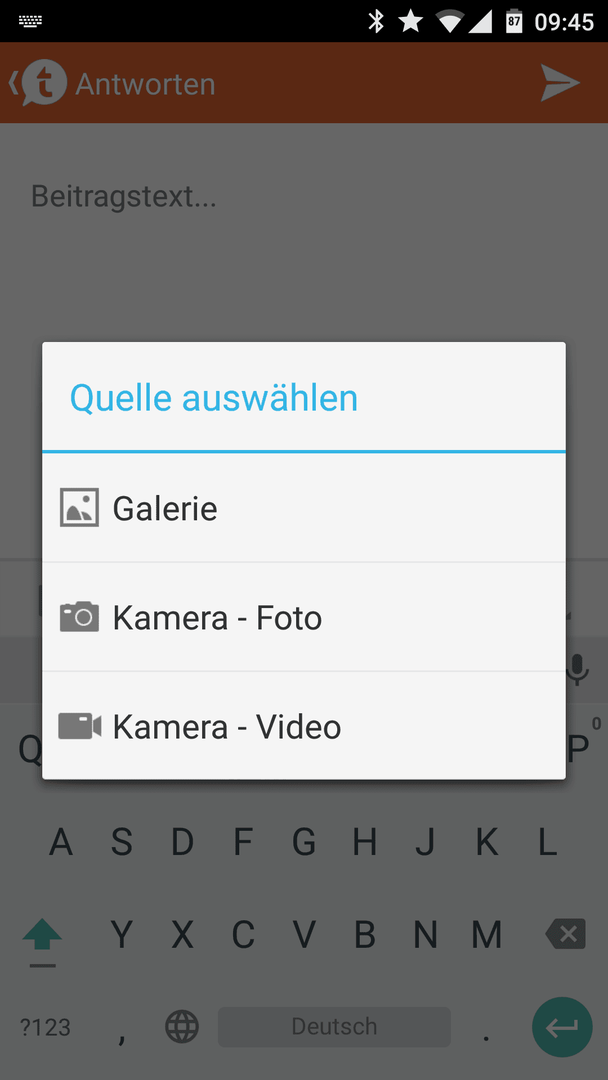
Task: Tap the green enter key
Action: [562, 1028]
